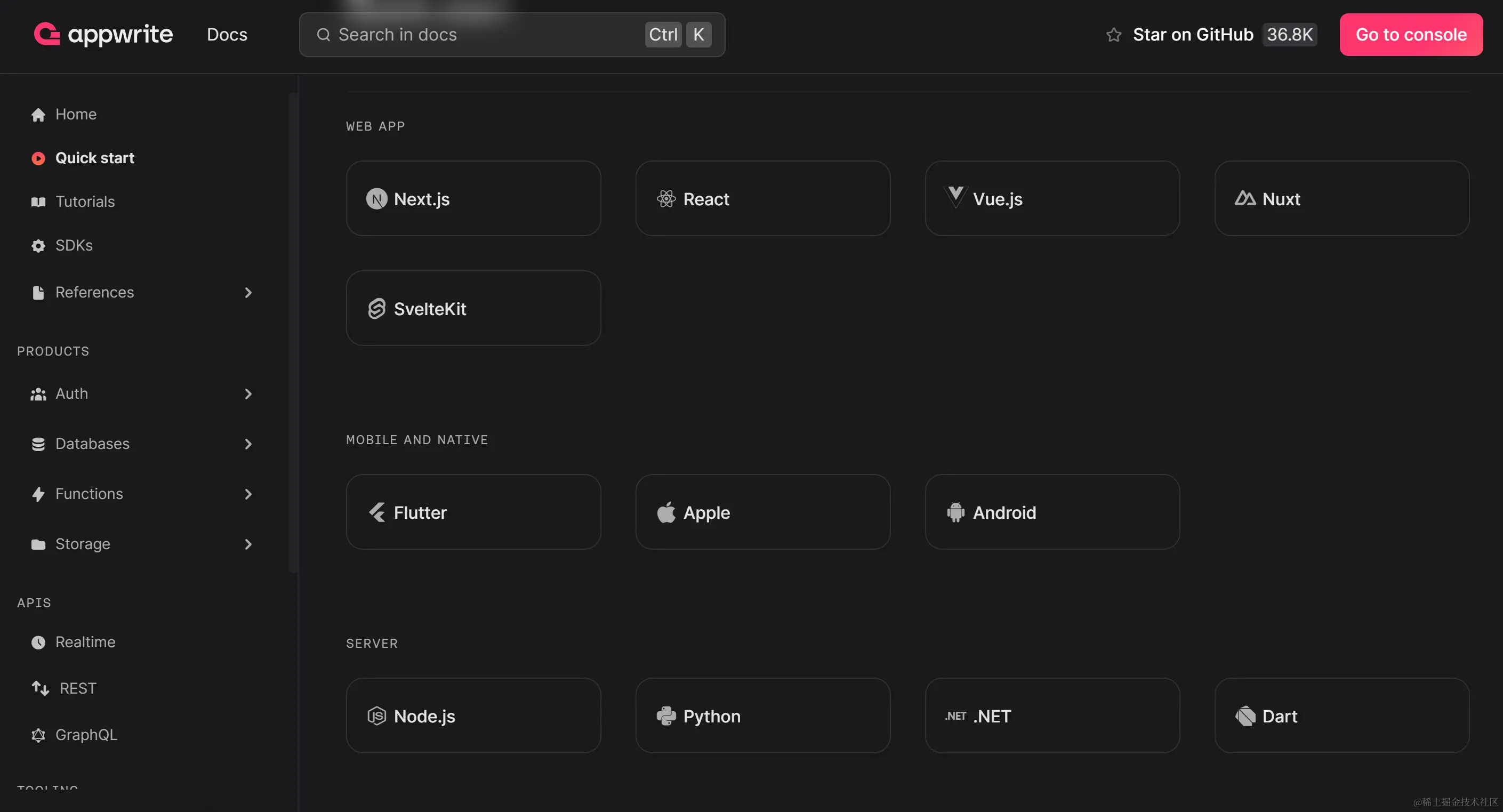Click the Dart logo icon

click(1244, 715)
